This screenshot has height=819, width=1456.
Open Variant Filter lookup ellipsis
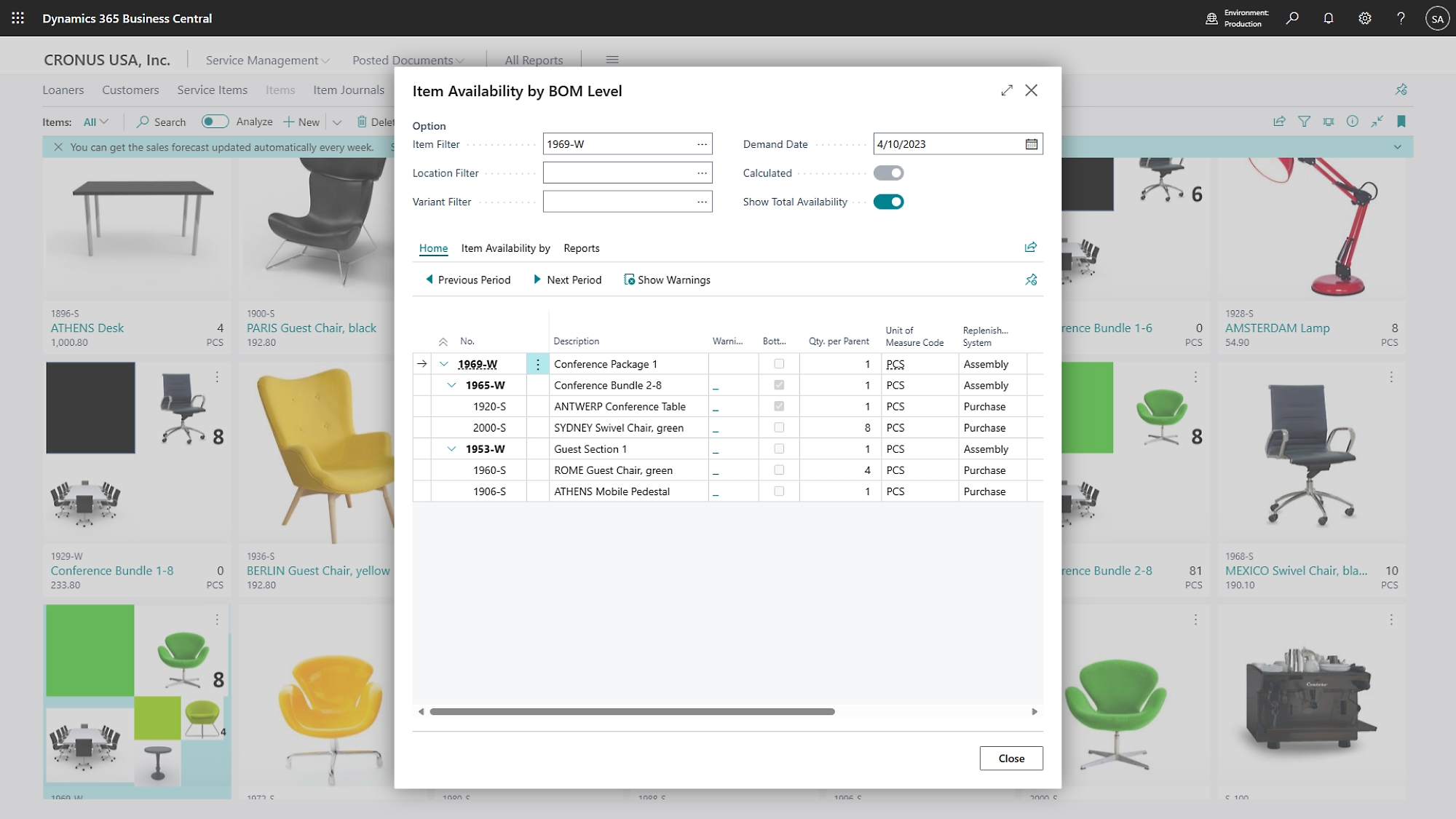pyautogui.click(x=702, y=202)
